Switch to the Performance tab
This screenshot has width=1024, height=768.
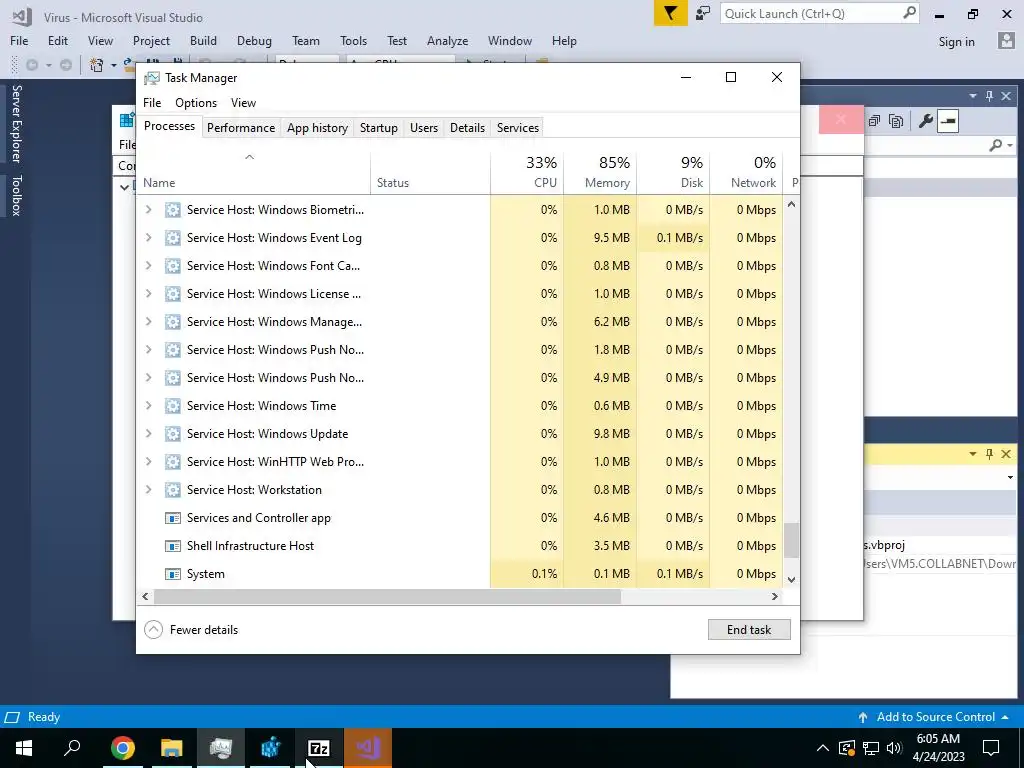pyautogui.click(x=241, y=127)
